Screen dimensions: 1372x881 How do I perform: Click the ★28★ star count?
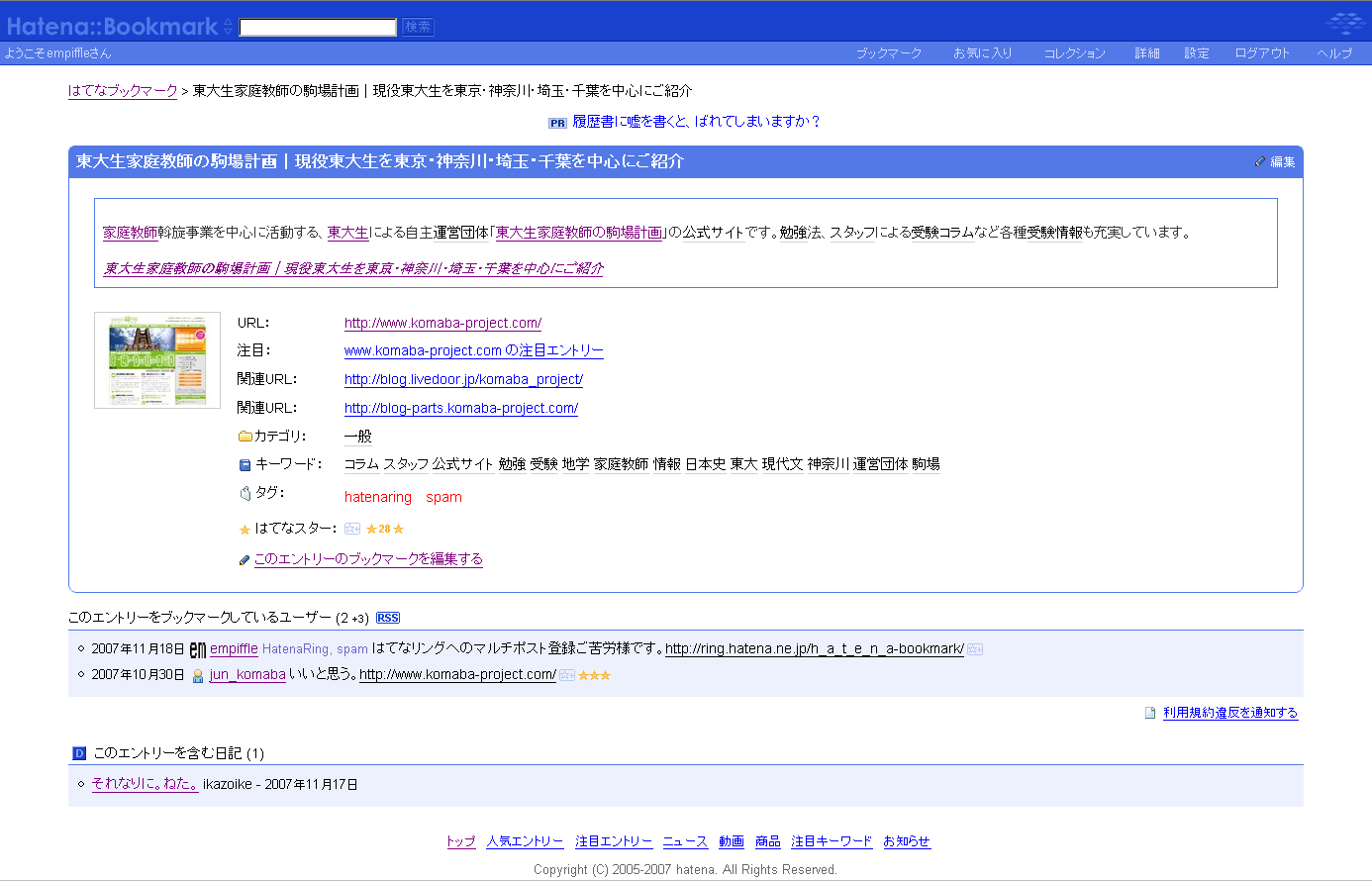click(x=385, y=530)
